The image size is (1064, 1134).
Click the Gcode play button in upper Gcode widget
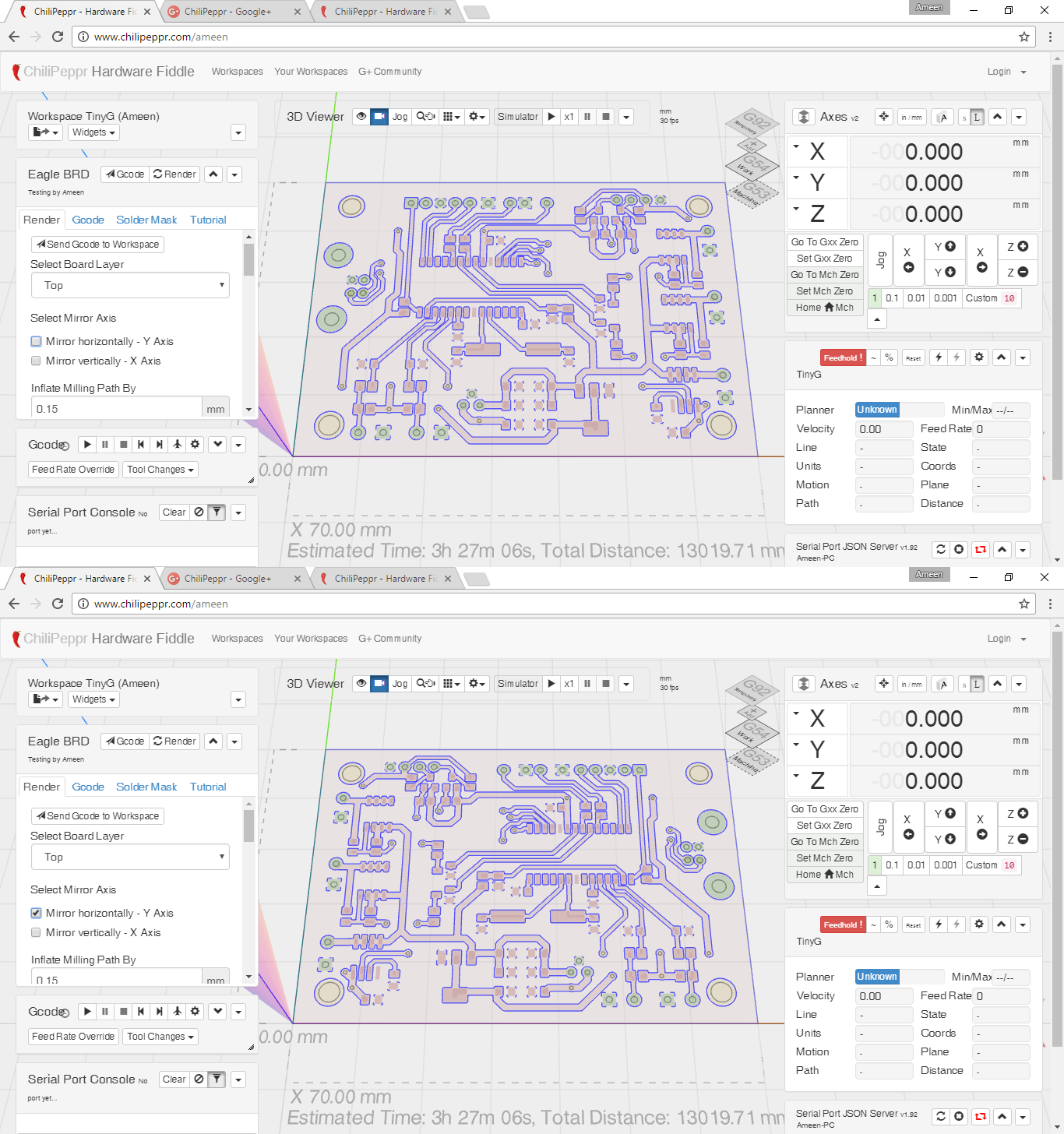click(x=87, y=445)
